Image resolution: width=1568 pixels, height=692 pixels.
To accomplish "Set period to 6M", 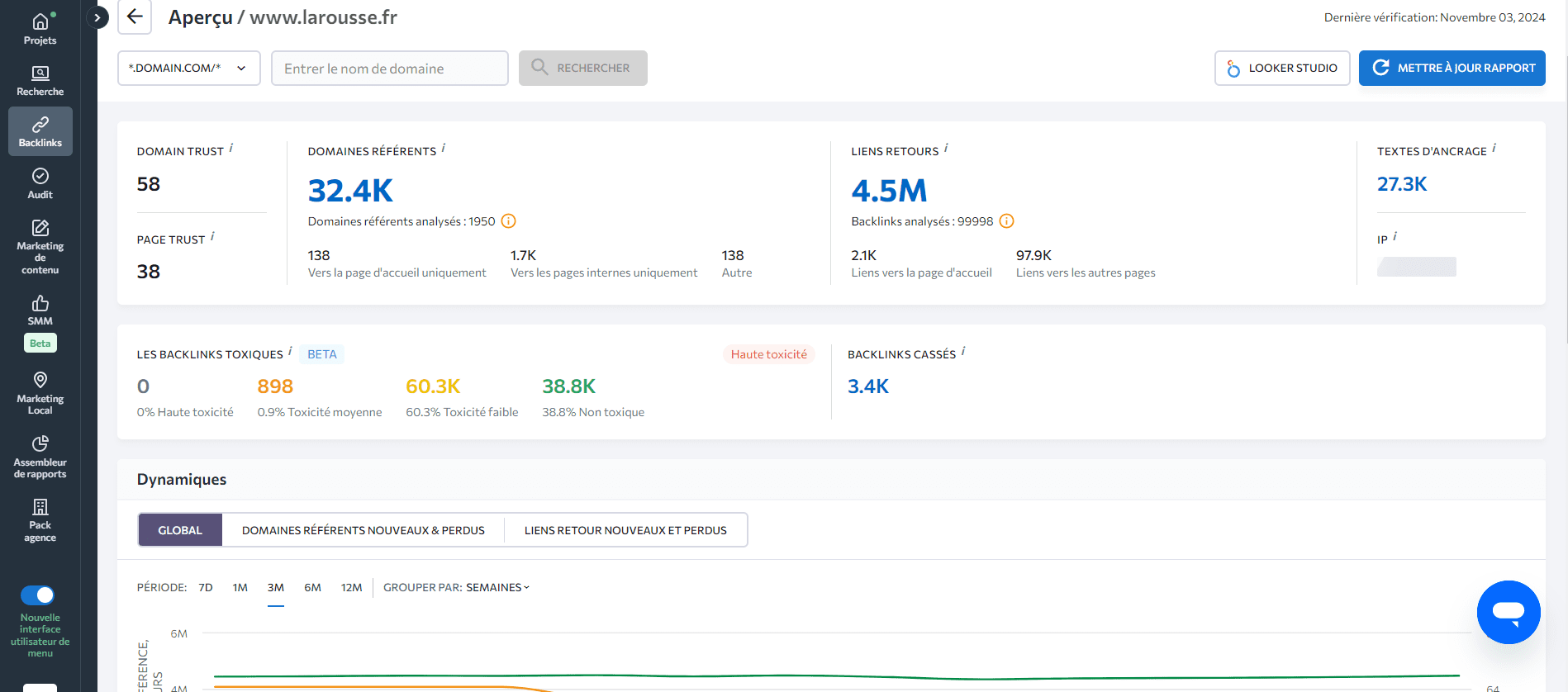I will click(312, 587).
